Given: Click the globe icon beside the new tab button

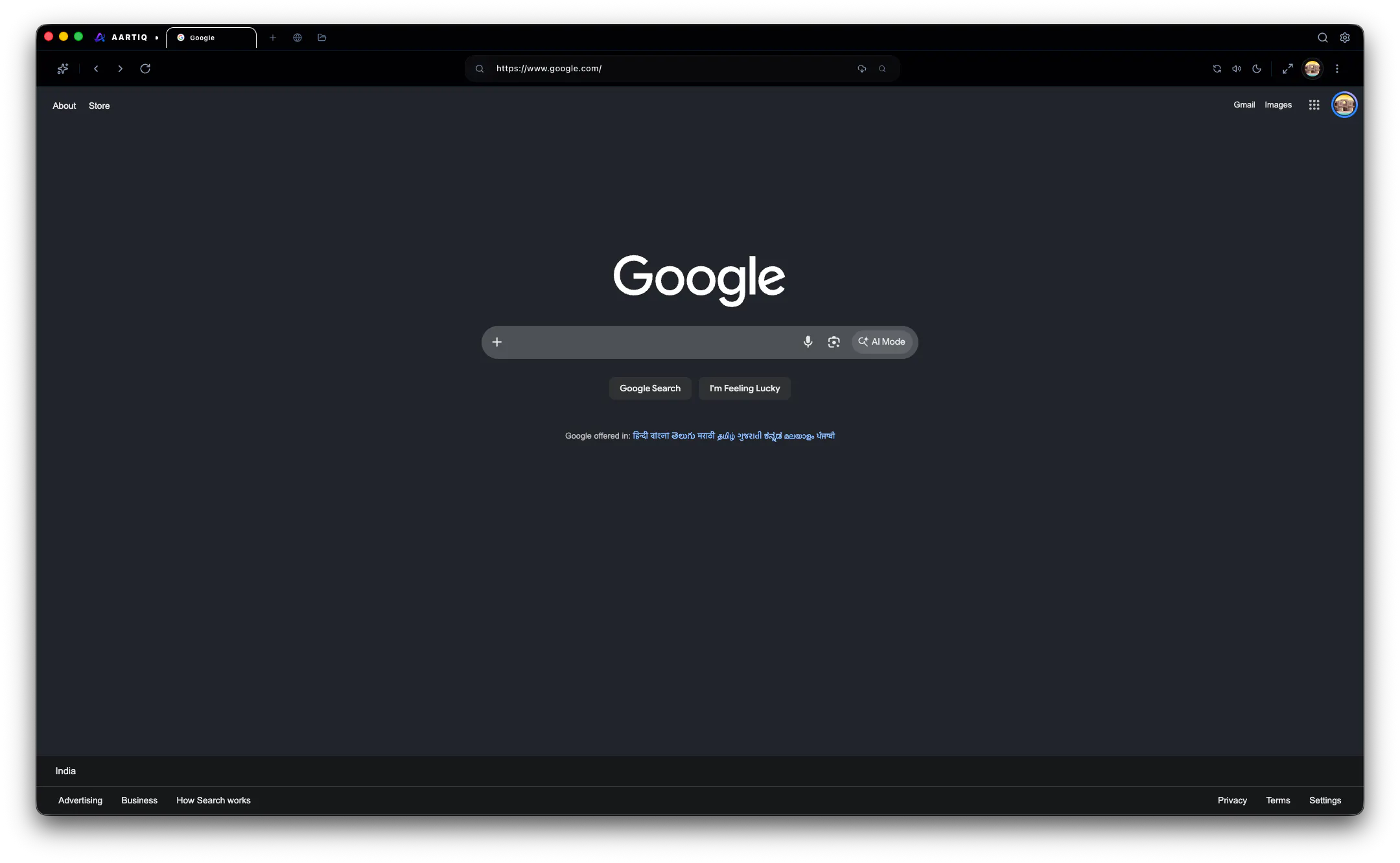Looking at the screenshot, I should tap(297, 38).
